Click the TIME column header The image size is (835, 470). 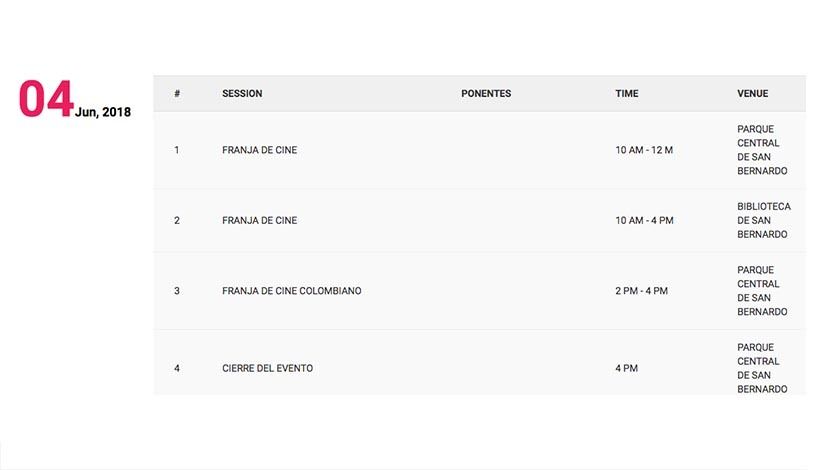click(627, 94)
